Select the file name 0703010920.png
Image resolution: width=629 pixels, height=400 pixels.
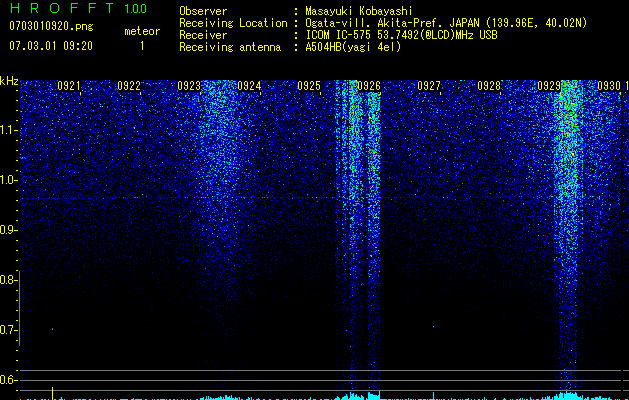pos(51,27)
